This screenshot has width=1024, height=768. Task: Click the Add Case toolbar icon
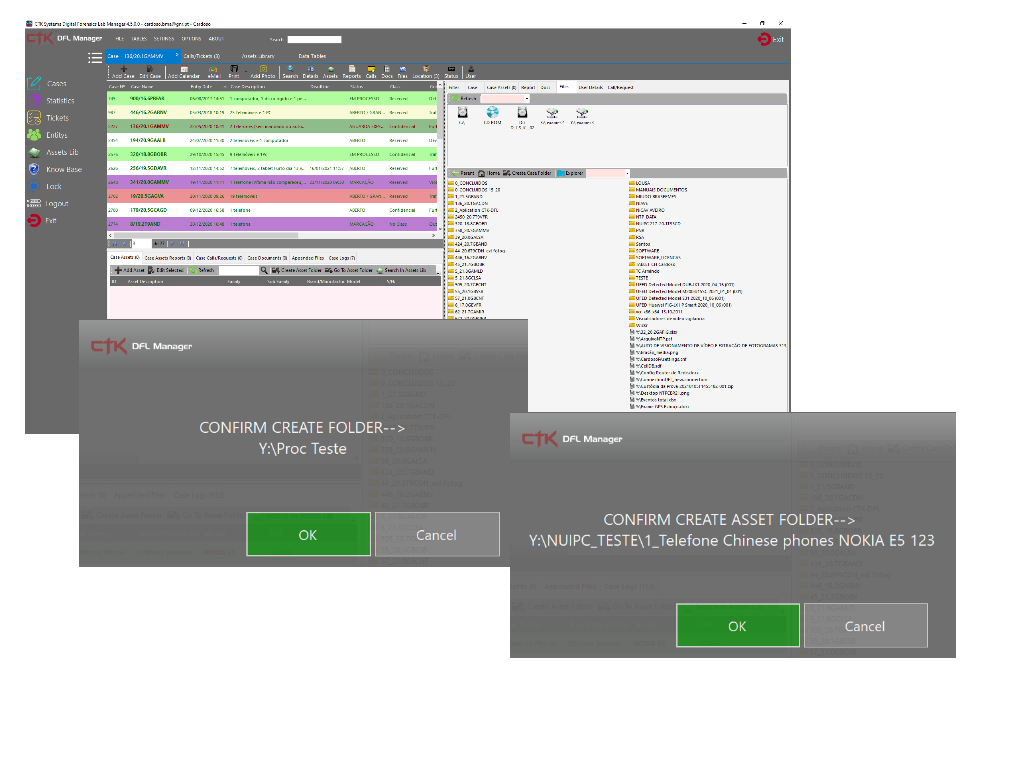coord(123,71)
